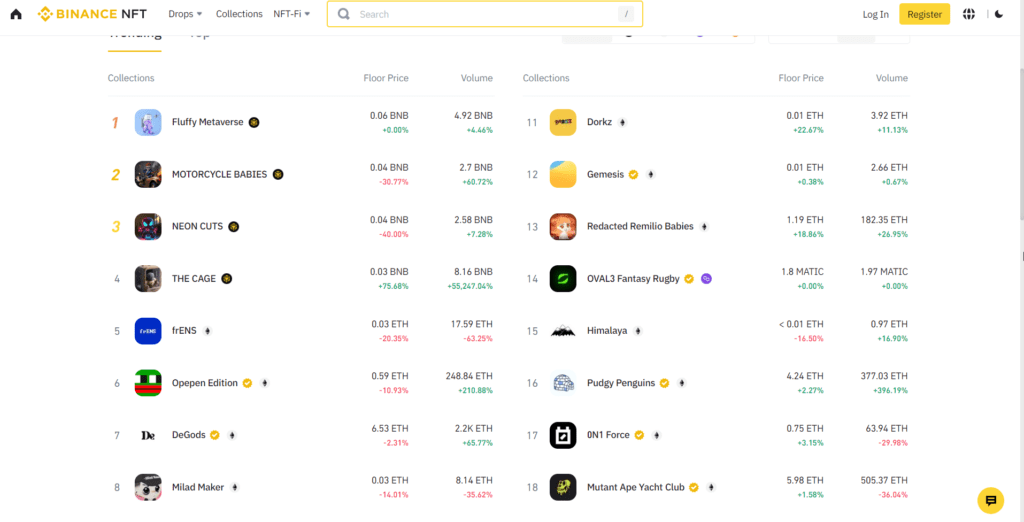Click the Mutant Ape Yacht Club icon

point(563,487)
